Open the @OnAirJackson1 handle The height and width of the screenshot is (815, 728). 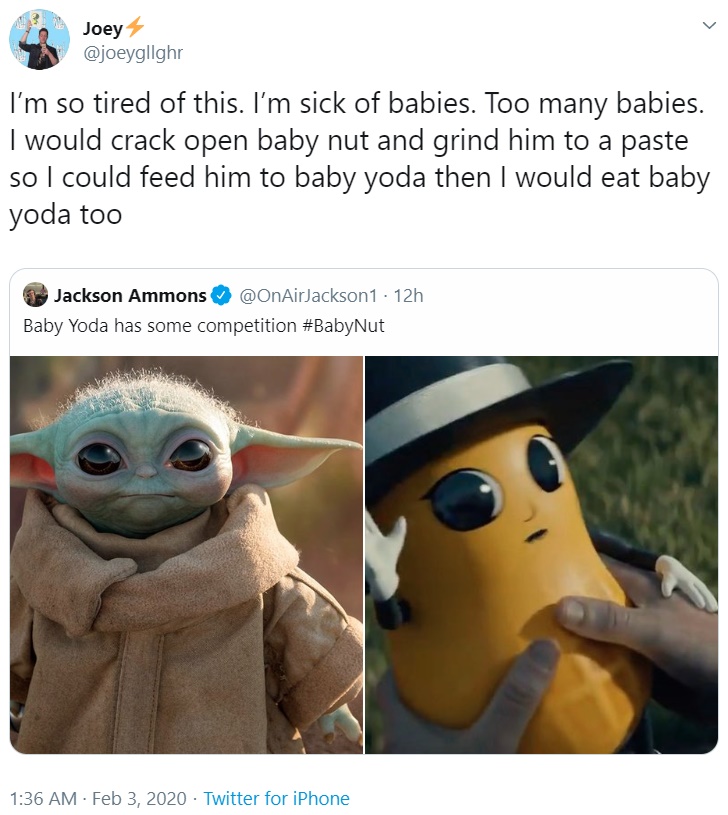[x=308, y=295]
